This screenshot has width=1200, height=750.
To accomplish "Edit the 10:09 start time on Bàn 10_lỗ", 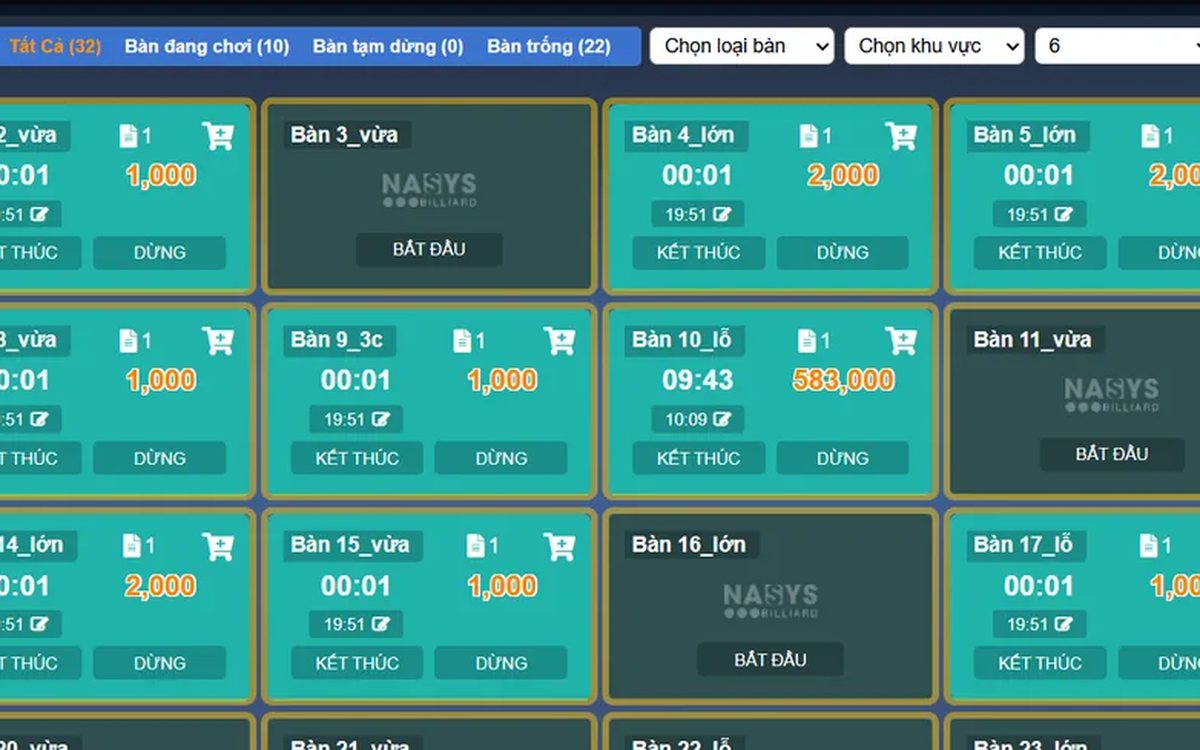I will pyautogui.click(x=722, y=419).
